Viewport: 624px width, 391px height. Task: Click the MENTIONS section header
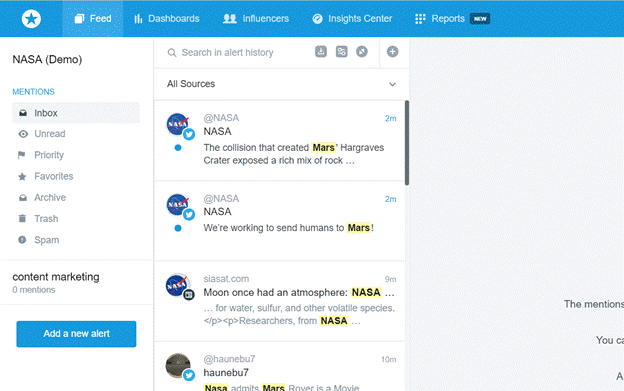[33, 92]
